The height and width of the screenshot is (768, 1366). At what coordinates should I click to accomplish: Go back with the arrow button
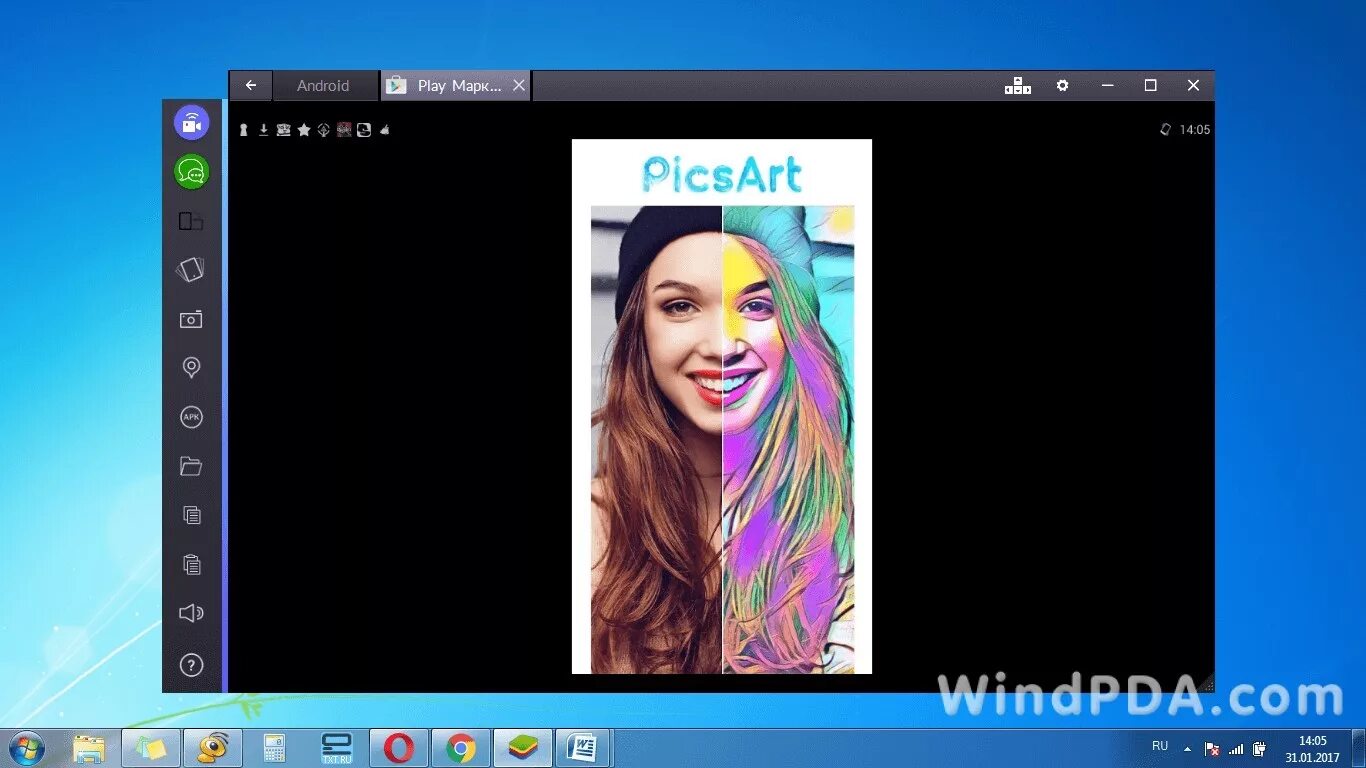pos(251,86)
